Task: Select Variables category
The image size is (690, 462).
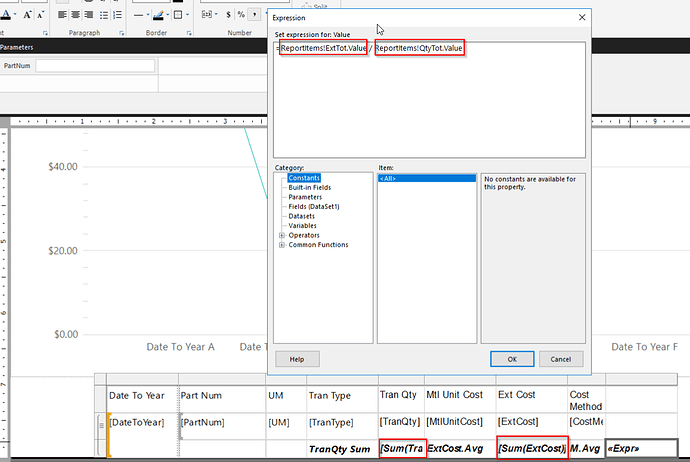Action: pyautogui.click(x=302, y=226)
